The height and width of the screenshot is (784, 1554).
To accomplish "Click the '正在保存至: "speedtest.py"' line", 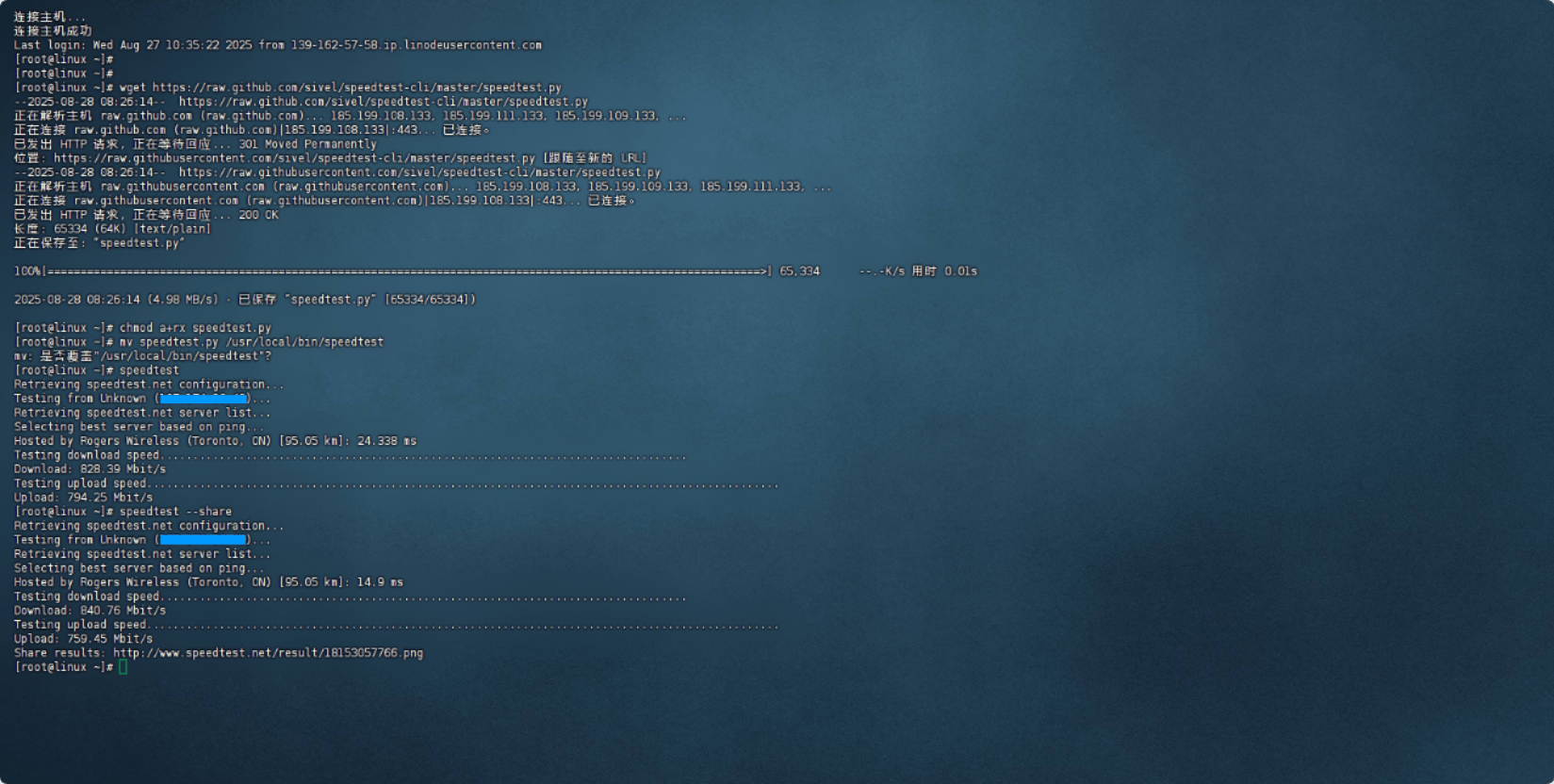I will [99, 243].
